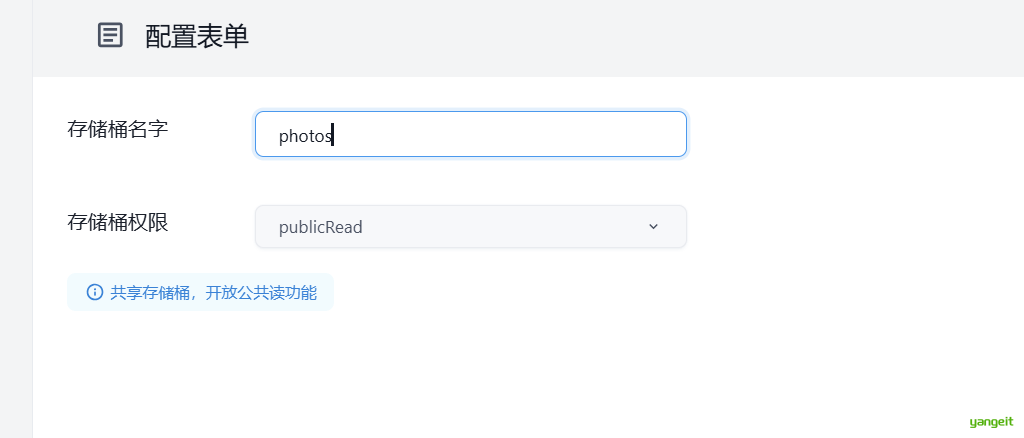Click white space right of bucket name input
1024x438 pixels.
coord(849,134)
